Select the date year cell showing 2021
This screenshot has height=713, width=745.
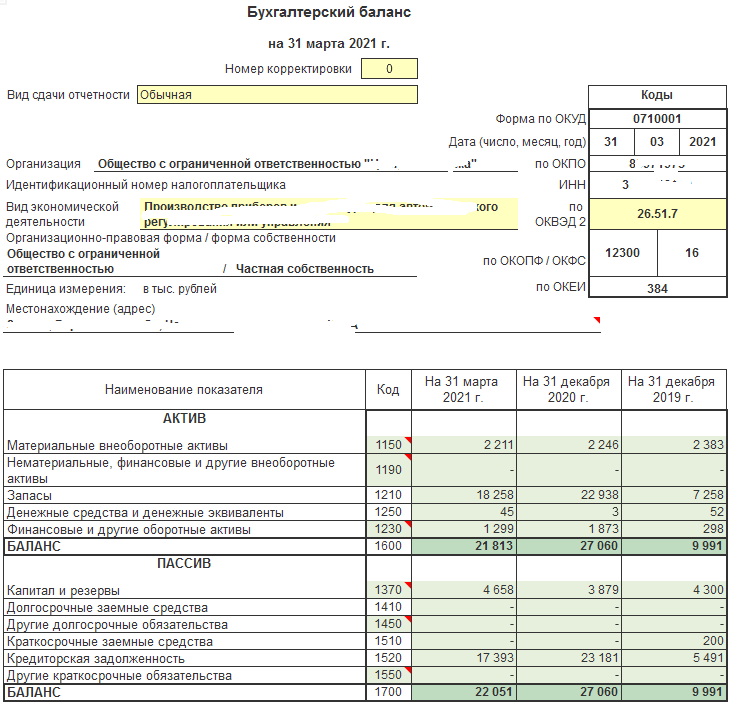tap(703, 141)
